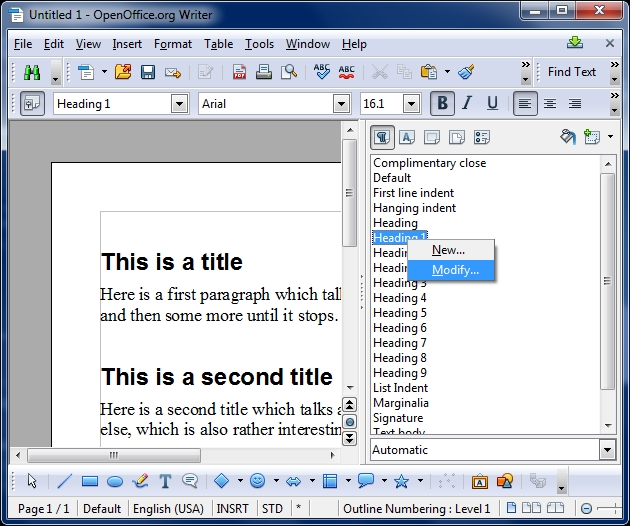Open the Table menu
Screen dimensions: 630x526
pos(219,44)
